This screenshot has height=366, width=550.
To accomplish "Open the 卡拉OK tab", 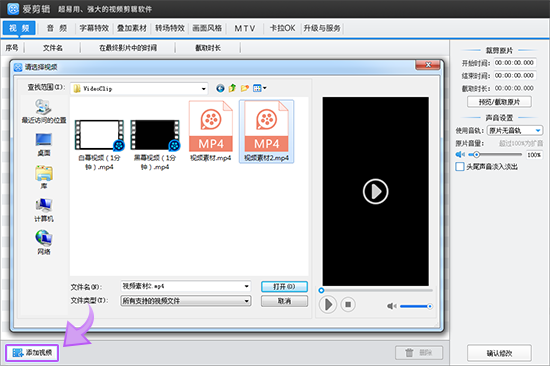I will coord(282,28).
